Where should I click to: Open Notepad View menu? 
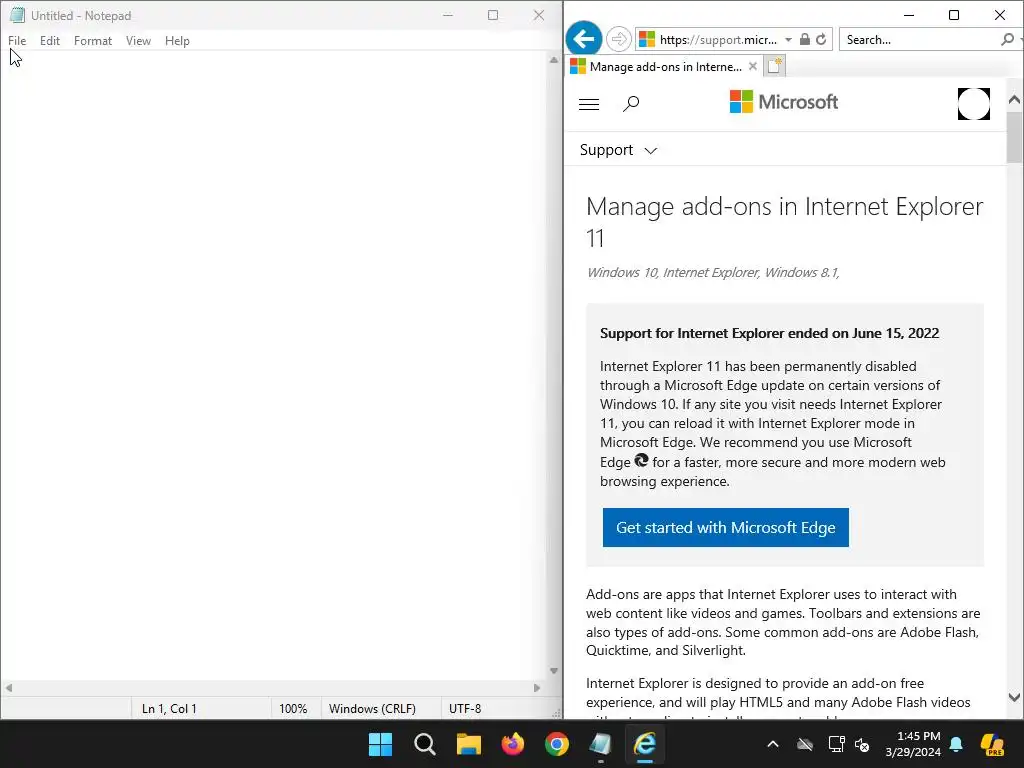click(138, 40)
